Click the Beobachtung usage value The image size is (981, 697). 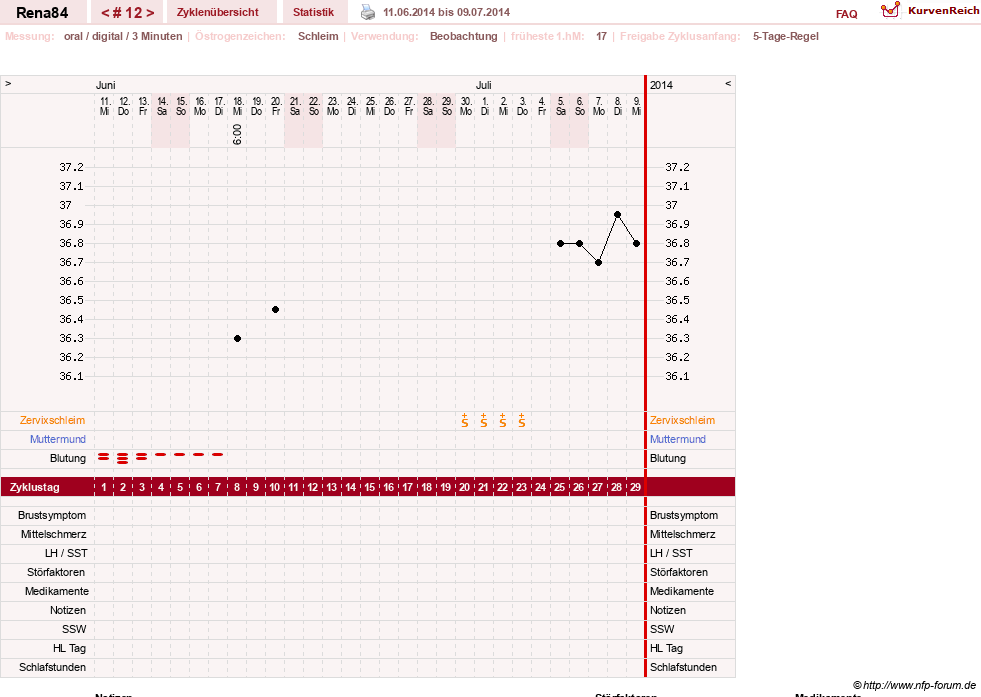pyautogui.click(x=464, y=36)
